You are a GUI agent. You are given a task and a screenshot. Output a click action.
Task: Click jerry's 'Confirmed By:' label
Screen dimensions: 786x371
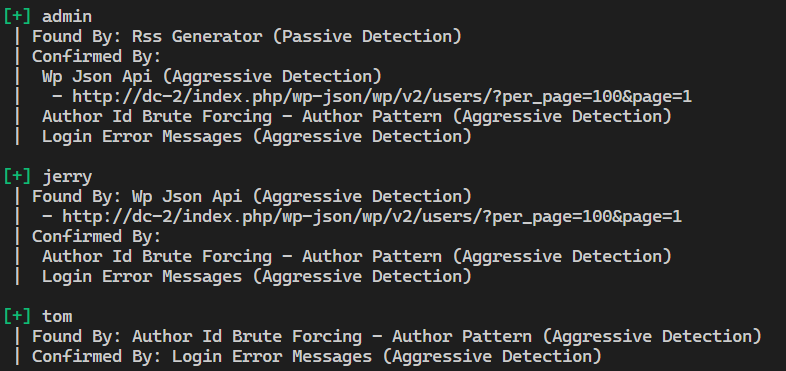[96, 236]
